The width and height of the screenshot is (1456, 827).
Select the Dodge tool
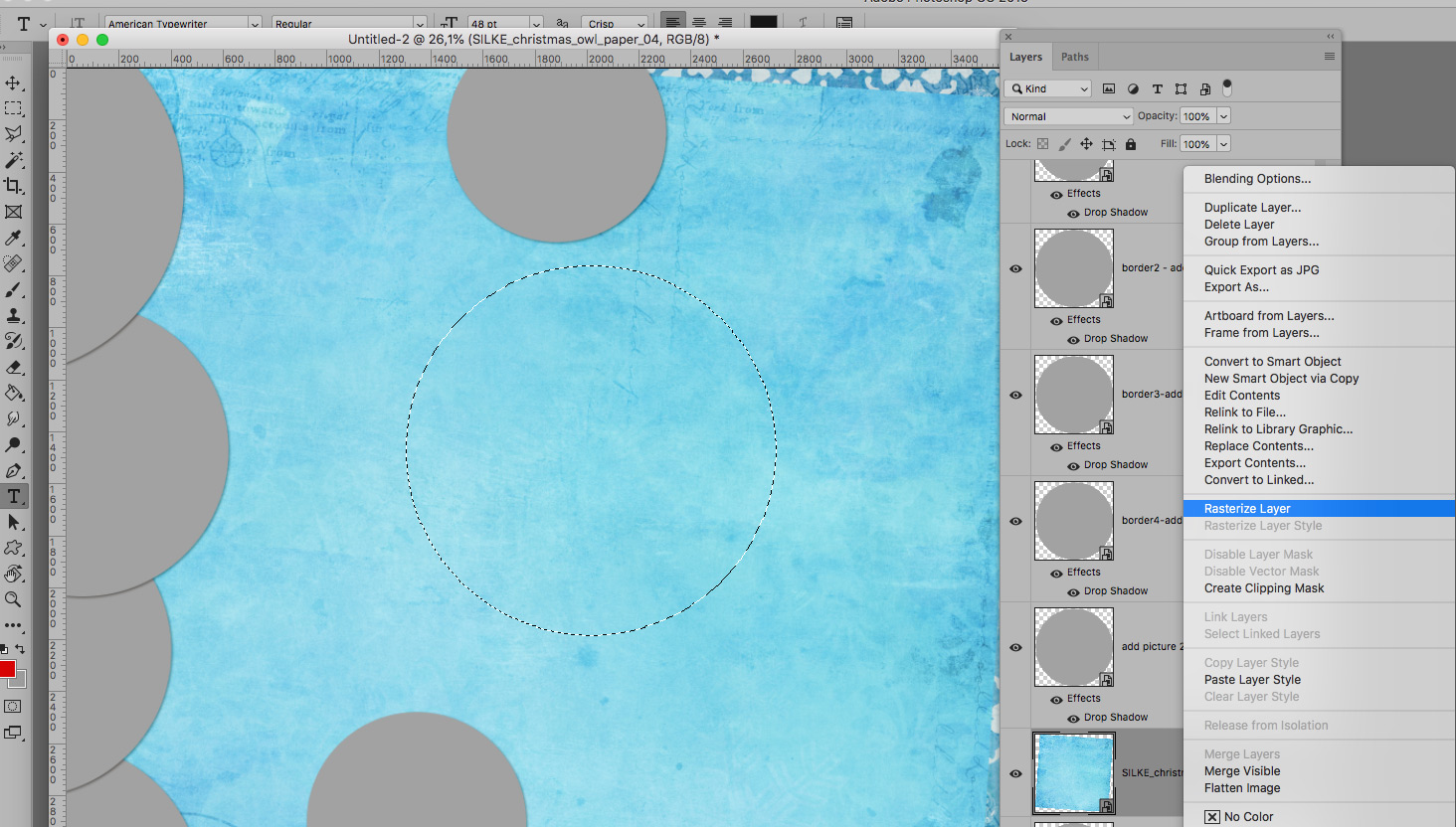(14, 444)
